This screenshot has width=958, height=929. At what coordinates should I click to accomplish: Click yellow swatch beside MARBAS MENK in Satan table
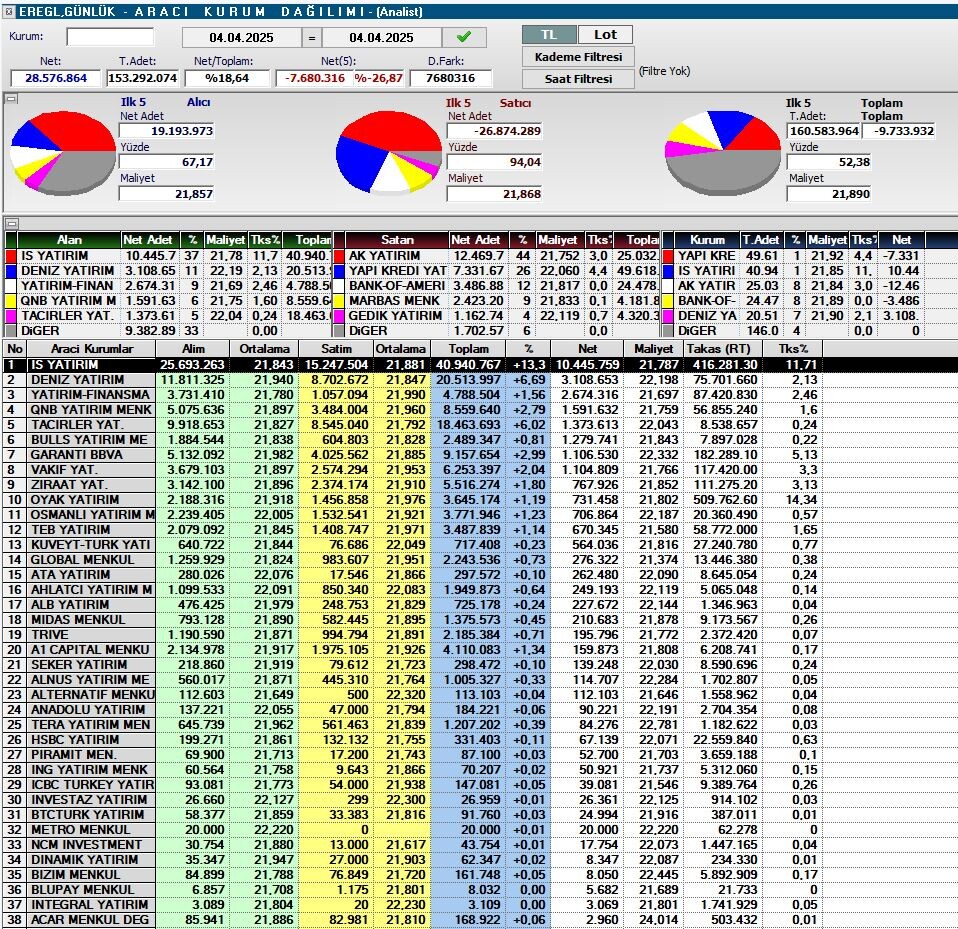coord(339,301)
